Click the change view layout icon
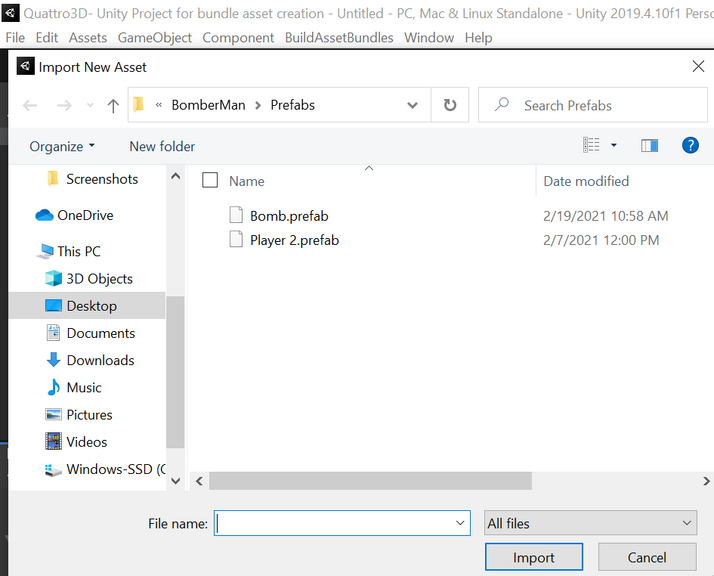The image size is (714, 576). [x=592, y=146]
